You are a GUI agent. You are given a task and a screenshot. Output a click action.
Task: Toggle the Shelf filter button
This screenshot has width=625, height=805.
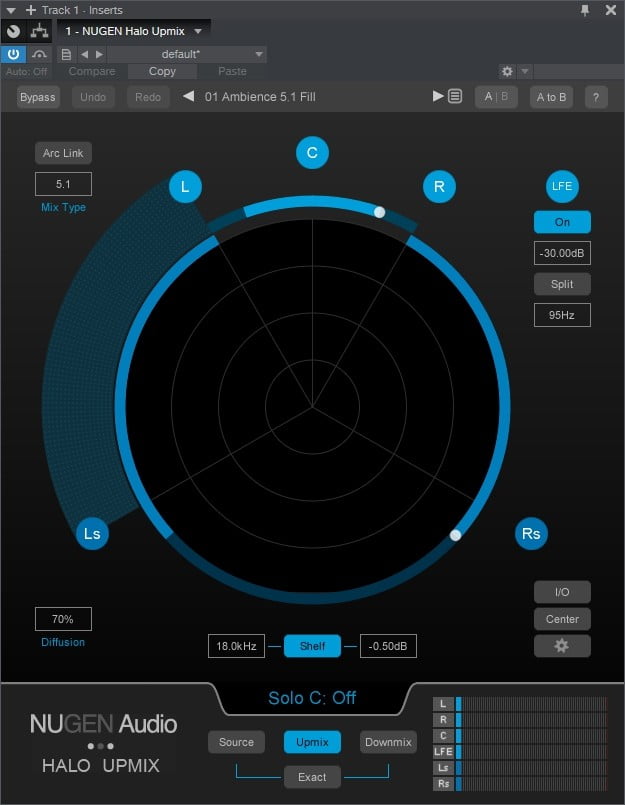click(x=312, y=646)
